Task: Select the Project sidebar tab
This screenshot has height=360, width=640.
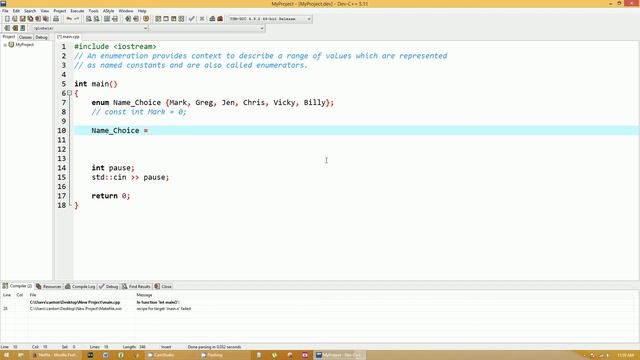Action: [9, 37]
